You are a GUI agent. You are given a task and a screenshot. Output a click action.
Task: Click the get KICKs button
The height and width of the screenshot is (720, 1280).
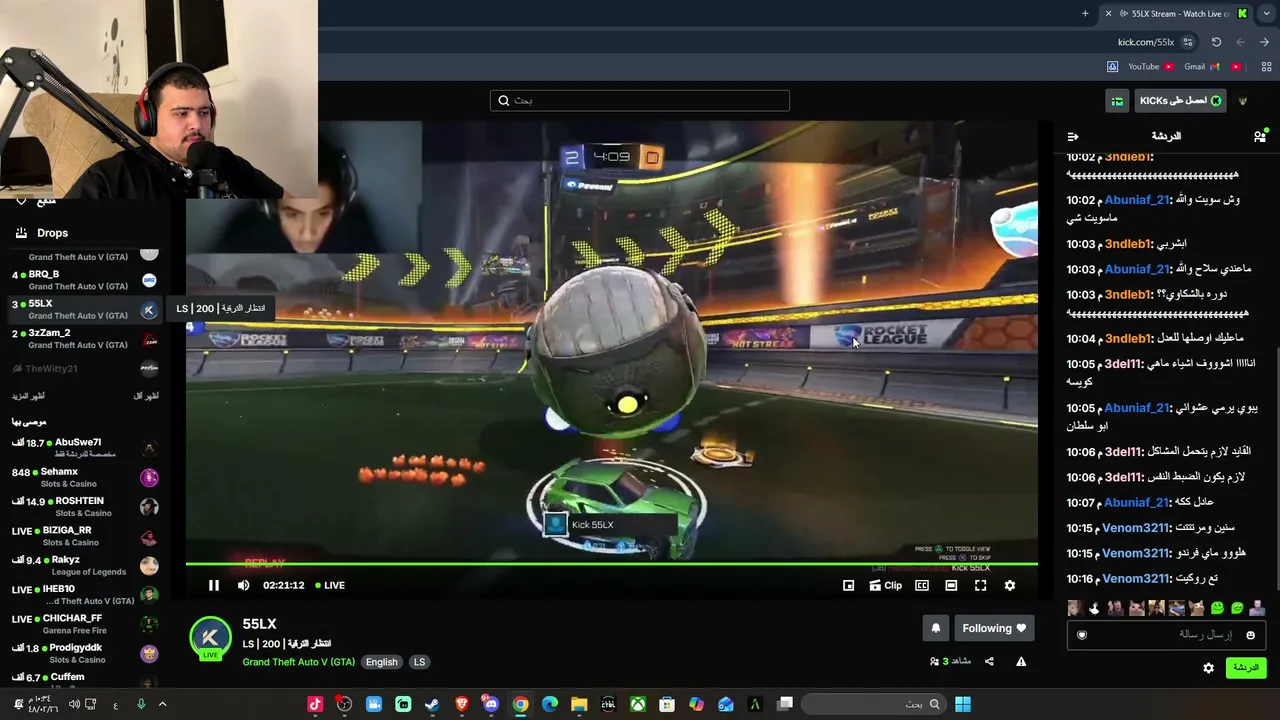(1181, 100)
